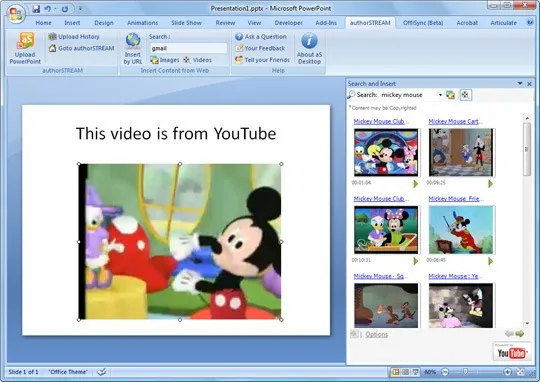Go to the Review tab

[x=225, y=23]
